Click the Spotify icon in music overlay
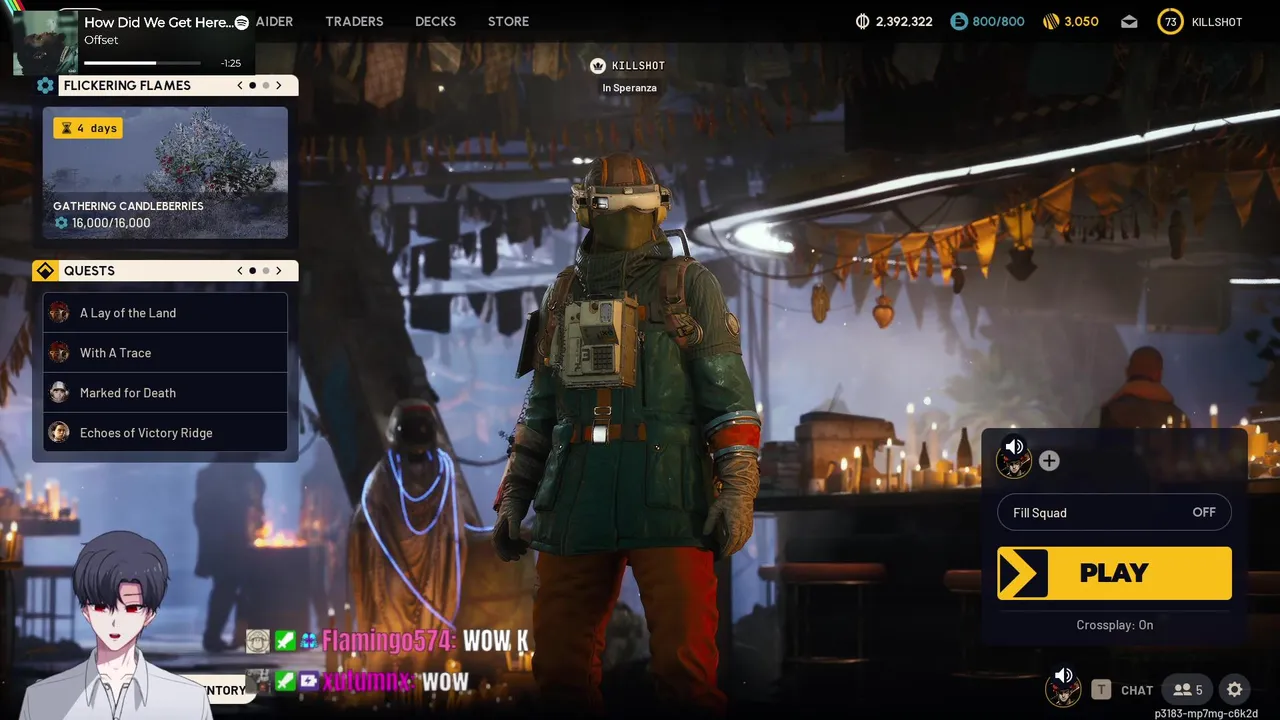The image size is (1280, 720). point(241,22)
